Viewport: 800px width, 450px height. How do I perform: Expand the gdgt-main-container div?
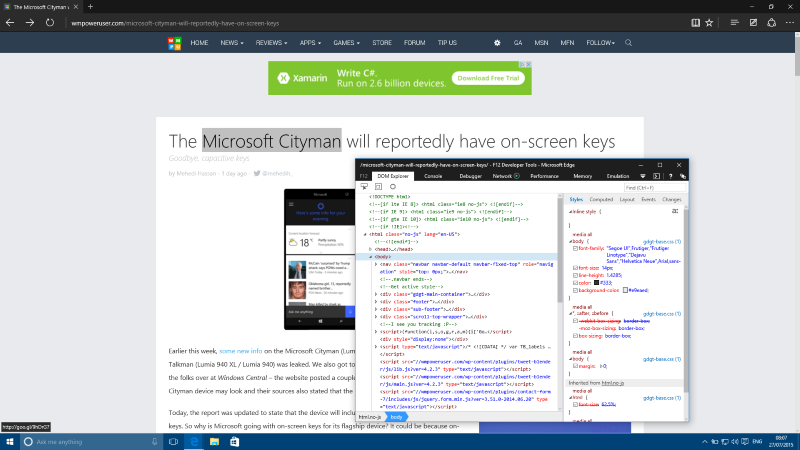tap(376, 294)
